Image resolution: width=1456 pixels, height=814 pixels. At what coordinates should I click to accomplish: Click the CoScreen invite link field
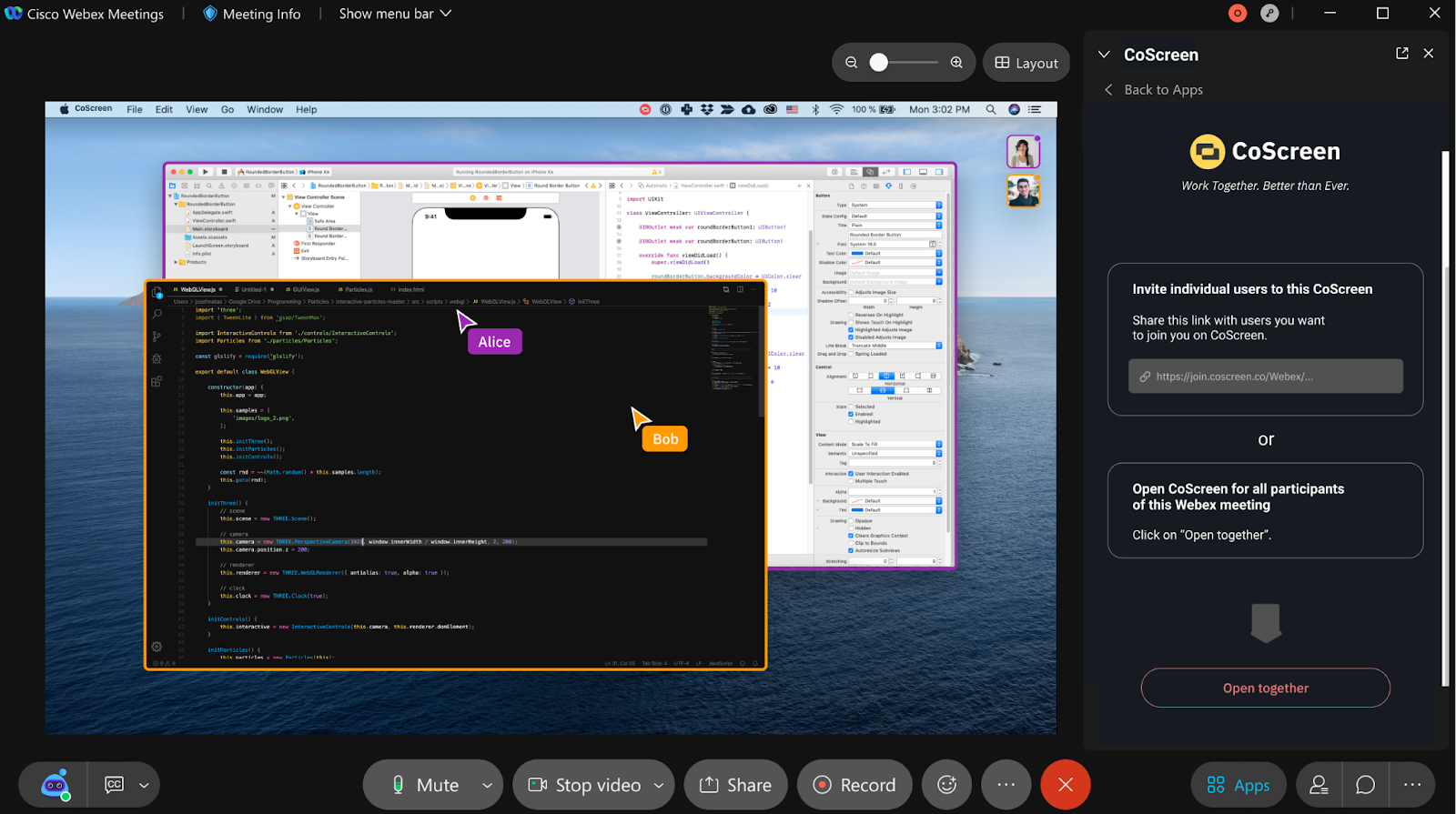pyautogui.click(x=1266, y=377)
